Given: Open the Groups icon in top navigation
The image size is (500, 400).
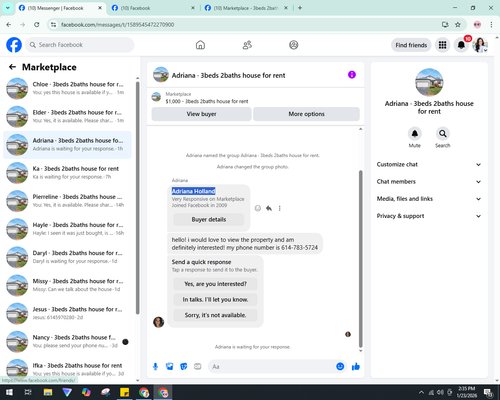Looking at the screenshot, I should point(294,45).
